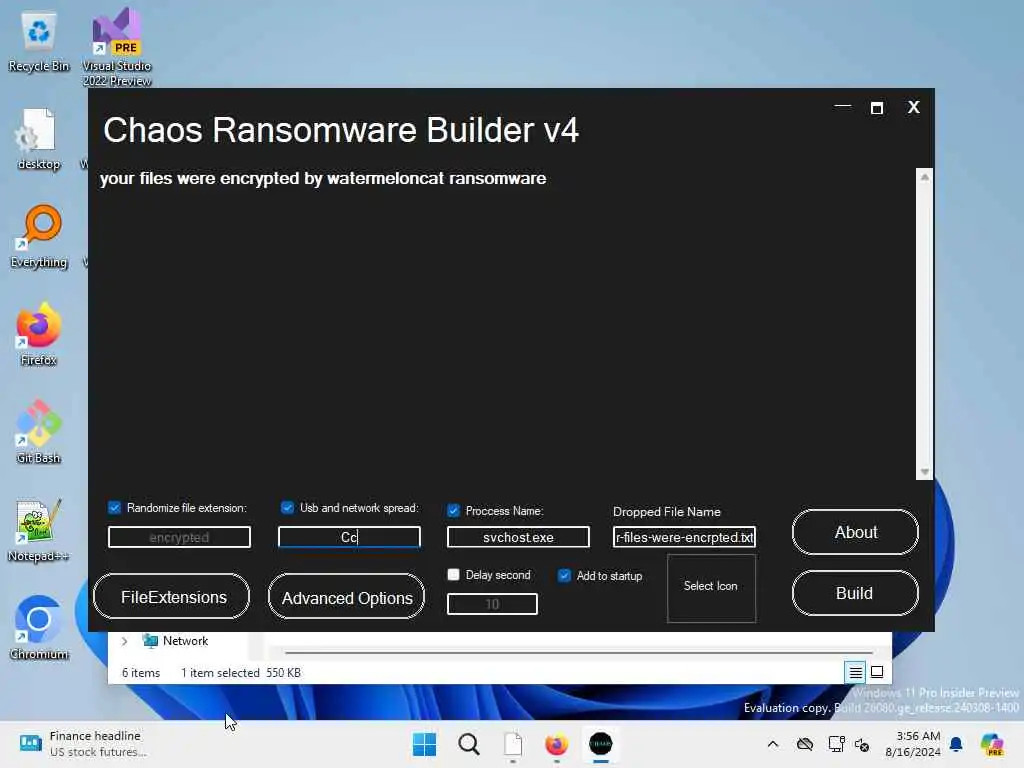
Task: Click the Explorer horizontal scrollbar
Action: (579, 652)
